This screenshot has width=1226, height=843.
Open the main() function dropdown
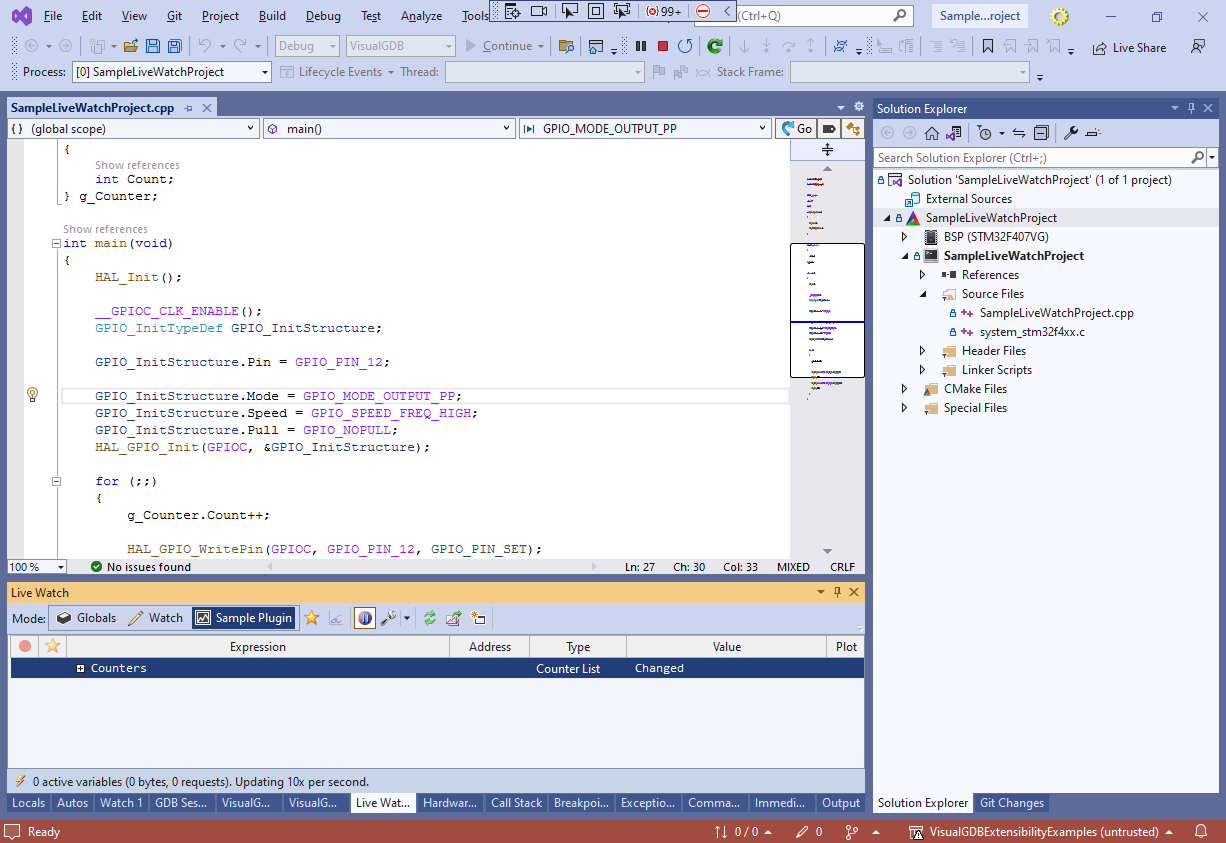pos(389,129)
